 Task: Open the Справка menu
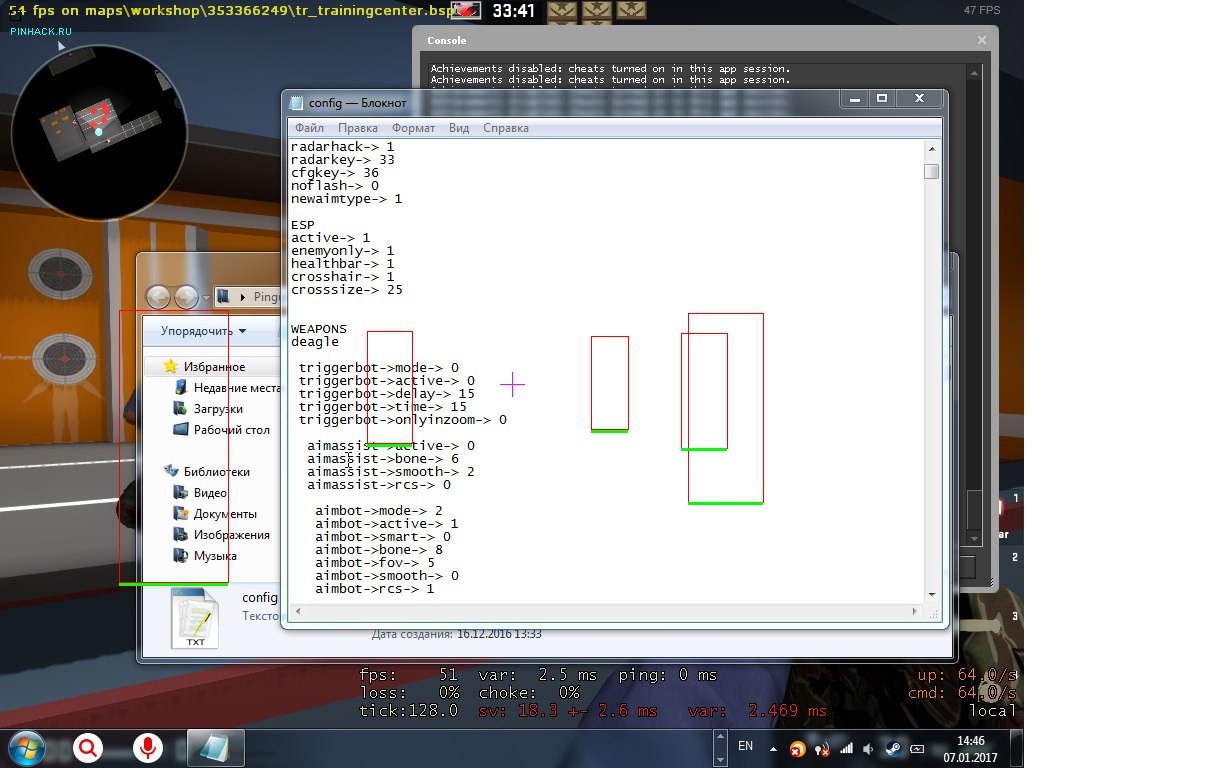click(x=506, y=128)
